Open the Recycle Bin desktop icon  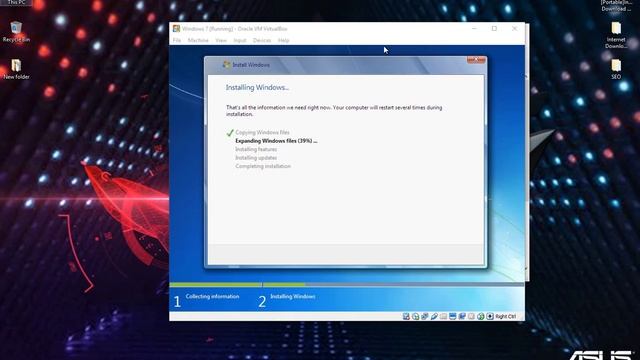point(16,32)
